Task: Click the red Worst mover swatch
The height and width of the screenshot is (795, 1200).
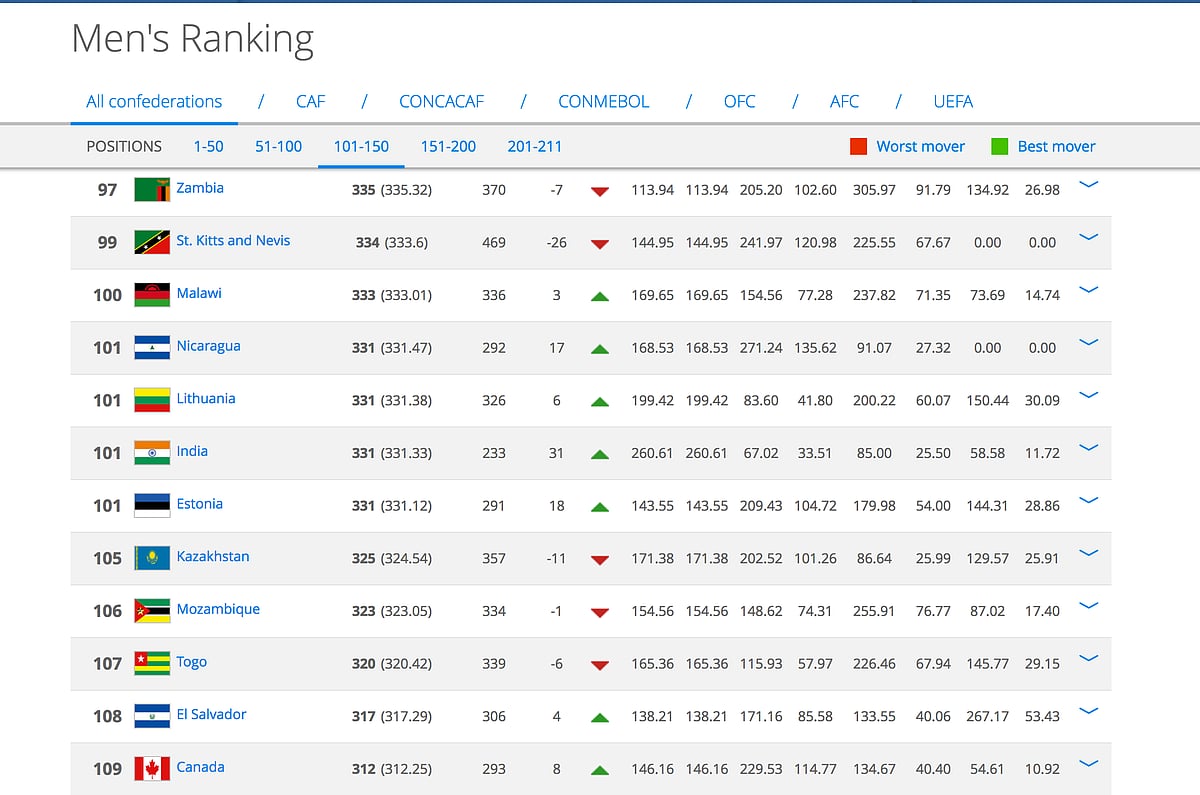Action: point(858,146)
